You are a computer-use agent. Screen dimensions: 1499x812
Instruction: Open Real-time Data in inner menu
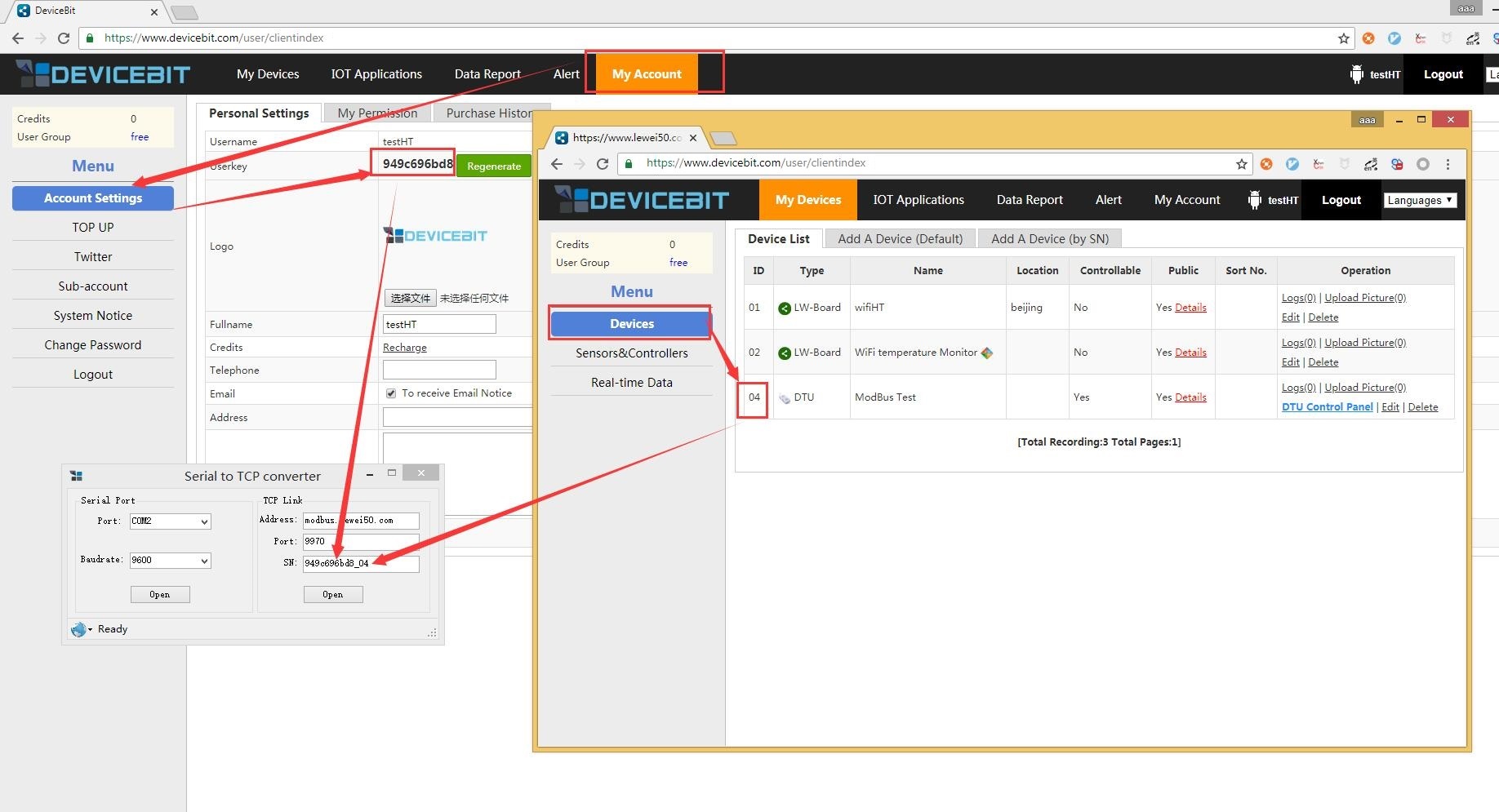632,383
